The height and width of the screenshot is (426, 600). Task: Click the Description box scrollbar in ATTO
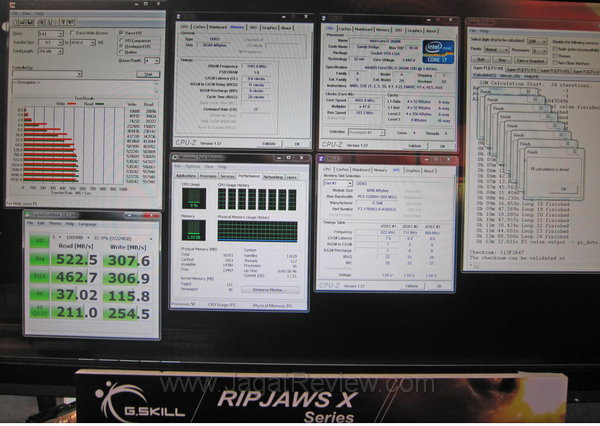click(157, 87)
